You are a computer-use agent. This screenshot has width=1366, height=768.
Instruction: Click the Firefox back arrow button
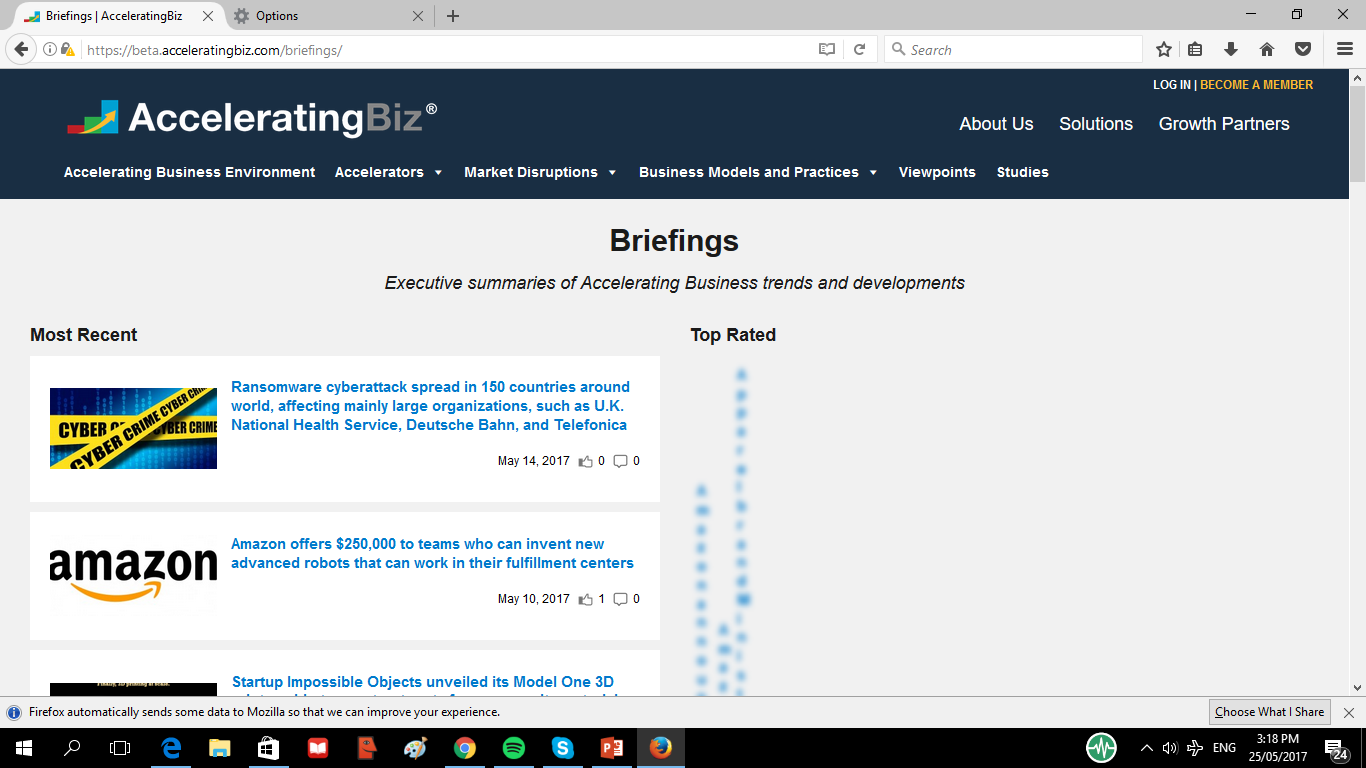[21, 49]
